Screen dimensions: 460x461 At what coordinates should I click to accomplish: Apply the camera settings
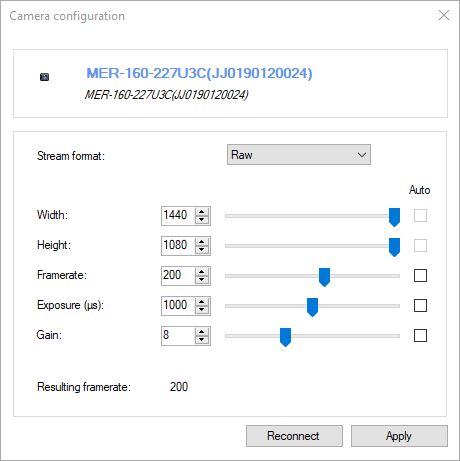pyautogui.click(x=399, y=436)
